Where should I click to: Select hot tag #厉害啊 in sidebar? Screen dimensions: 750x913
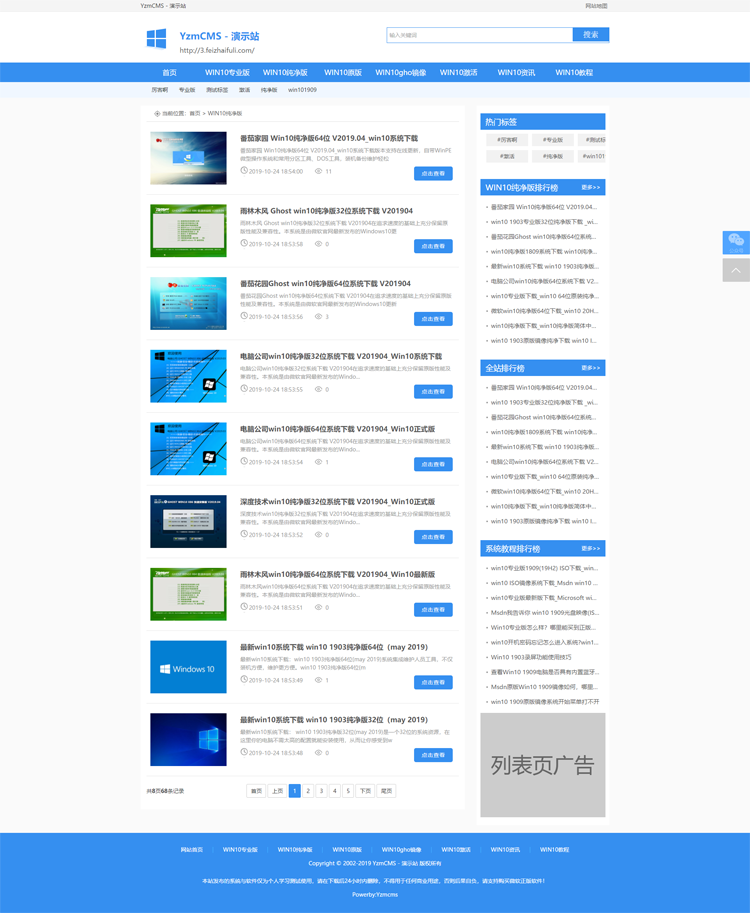pyautogui.click(x=507, y=140)
